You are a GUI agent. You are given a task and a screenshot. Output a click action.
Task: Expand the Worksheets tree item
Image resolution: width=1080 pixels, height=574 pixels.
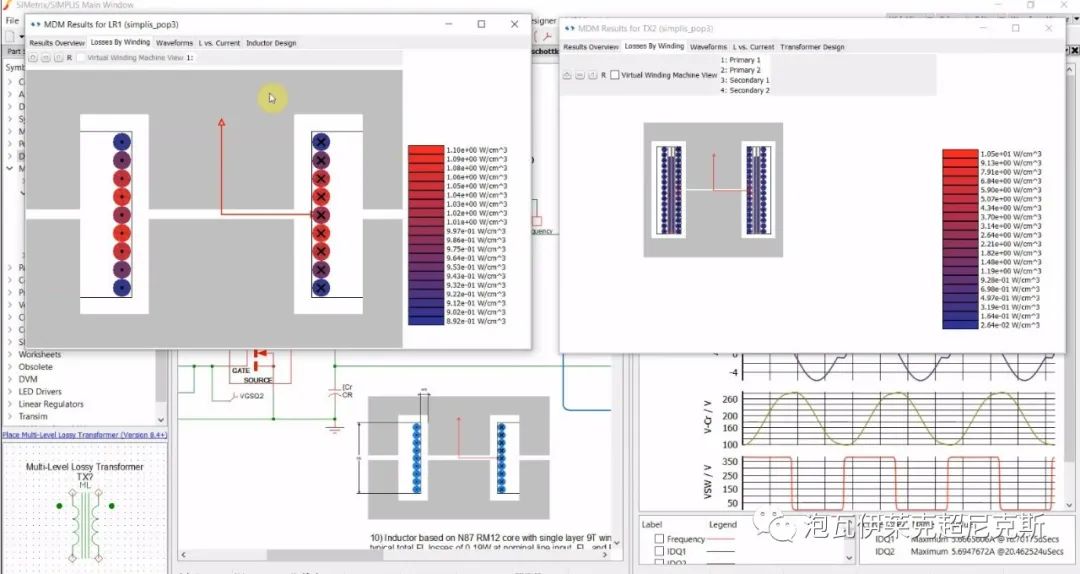pyautogui.click(x=10, y=355)
